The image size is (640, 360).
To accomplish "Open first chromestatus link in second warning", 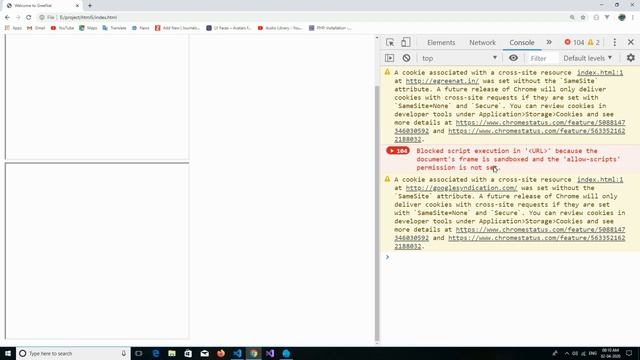I will tap(540, 229).
